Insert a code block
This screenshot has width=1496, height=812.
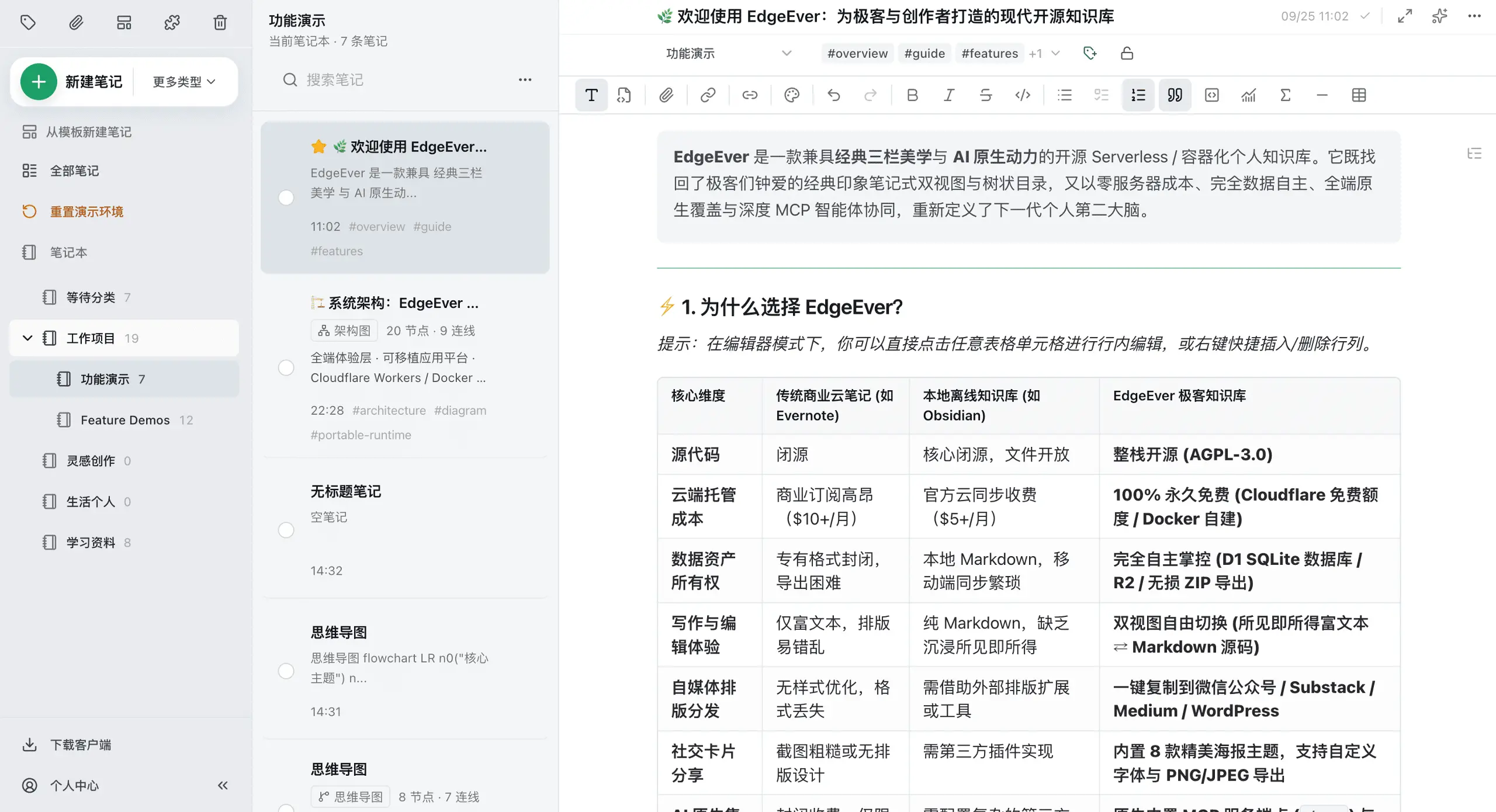click(x=1212, y=95)
